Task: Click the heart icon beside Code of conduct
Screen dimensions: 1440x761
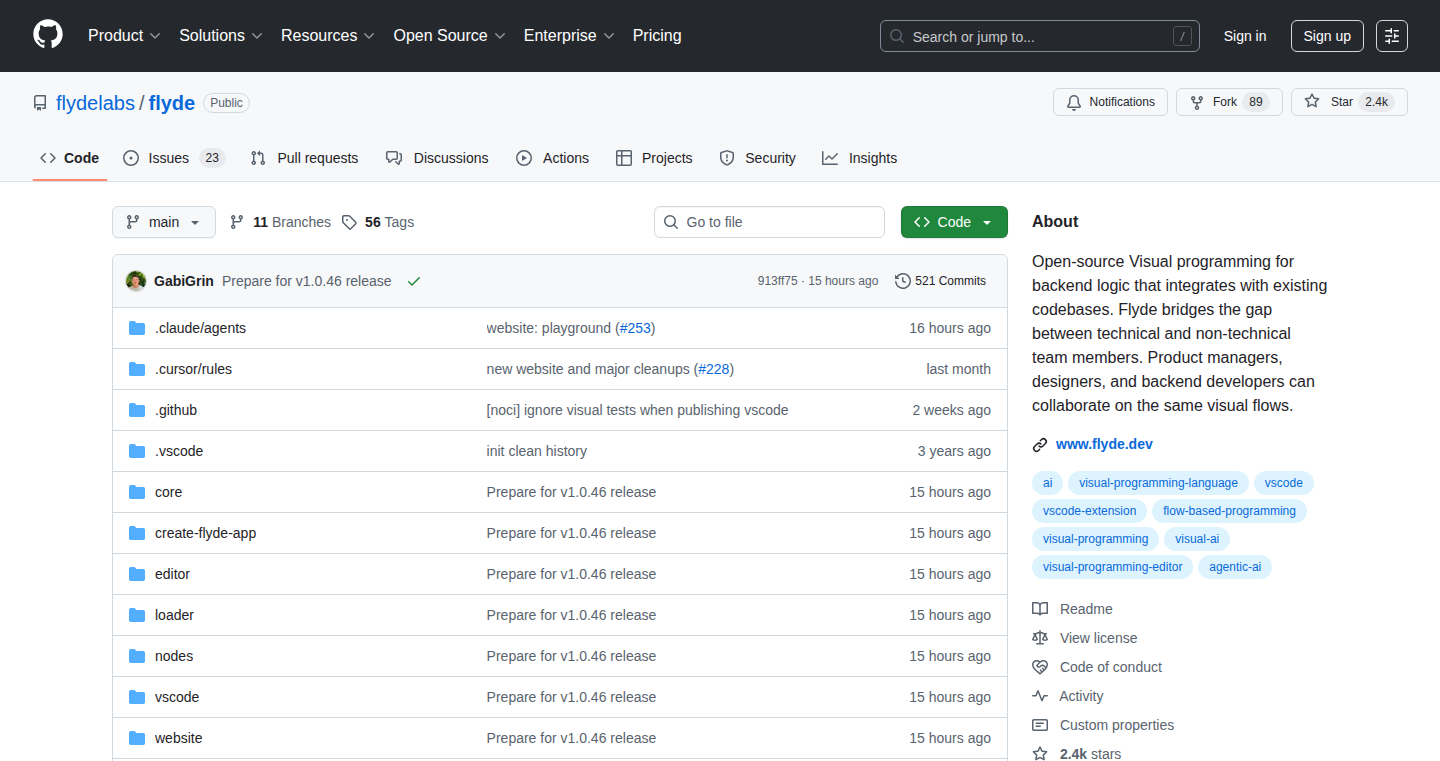Action: click(x=1040, y=667)
